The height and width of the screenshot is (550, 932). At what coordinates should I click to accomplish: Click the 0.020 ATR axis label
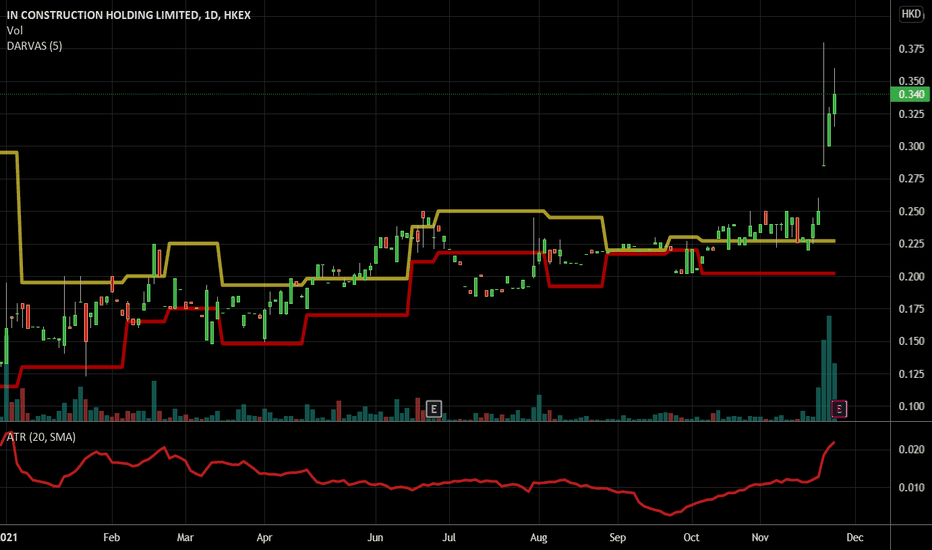click(x=911, y=450)
